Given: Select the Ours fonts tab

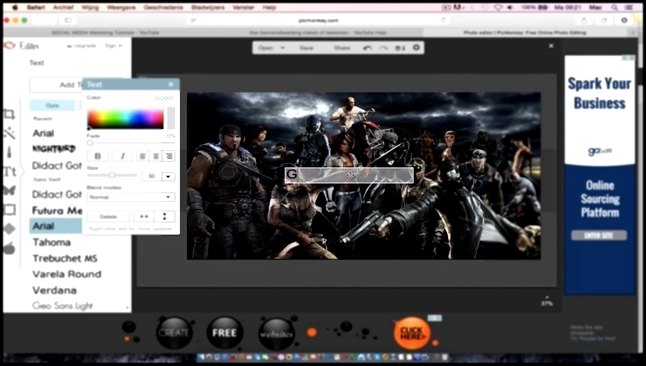Looking at the screenshot, I should tap(52, 106).
